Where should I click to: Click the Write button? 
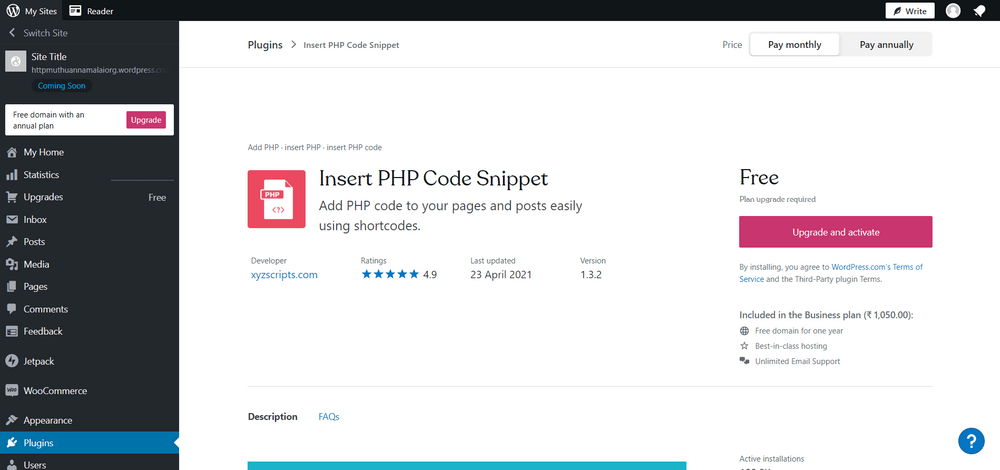click(x=910, y=11)
